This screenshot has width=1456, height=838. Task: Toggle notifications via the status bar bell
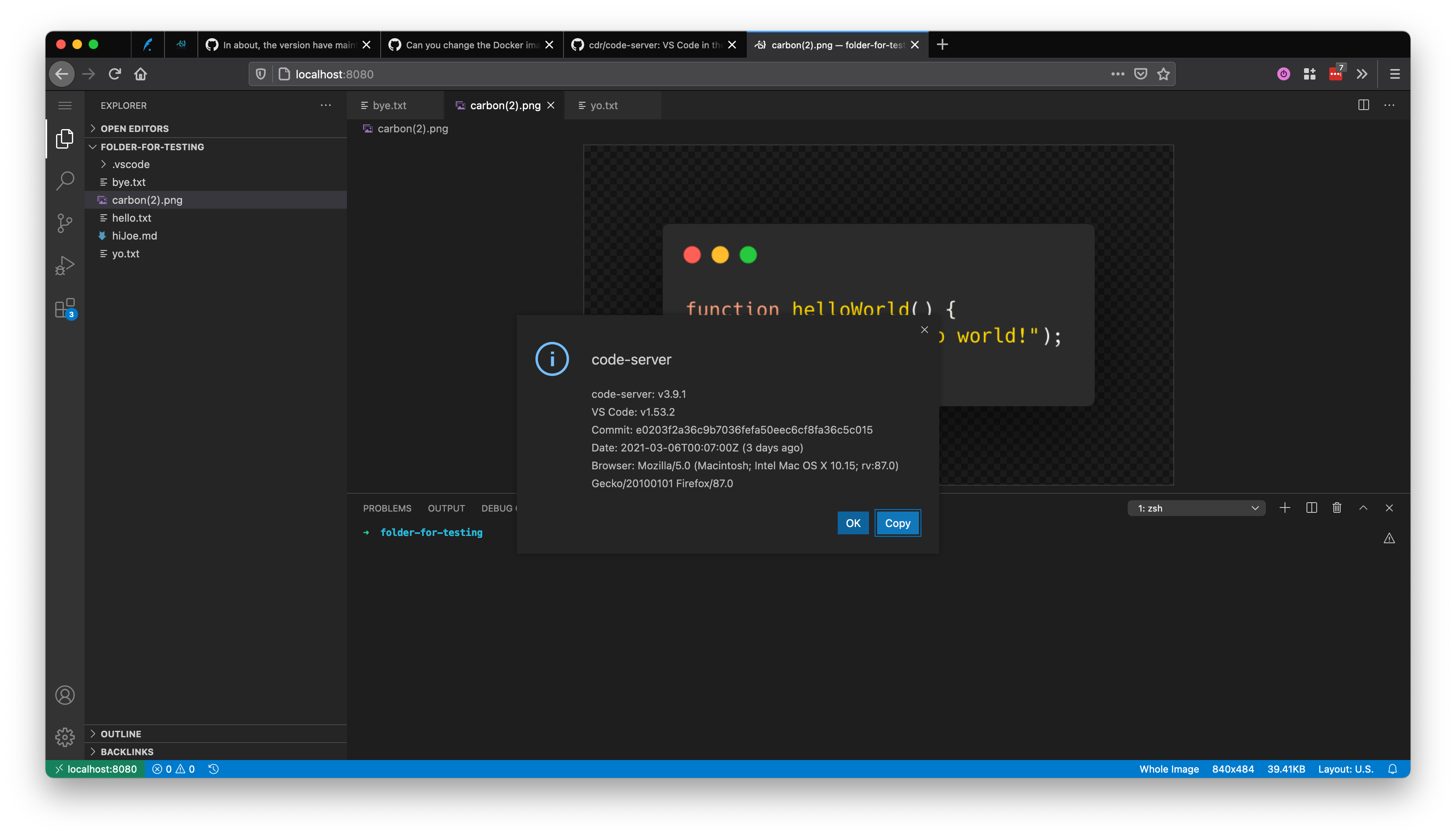coord(1392,768)
